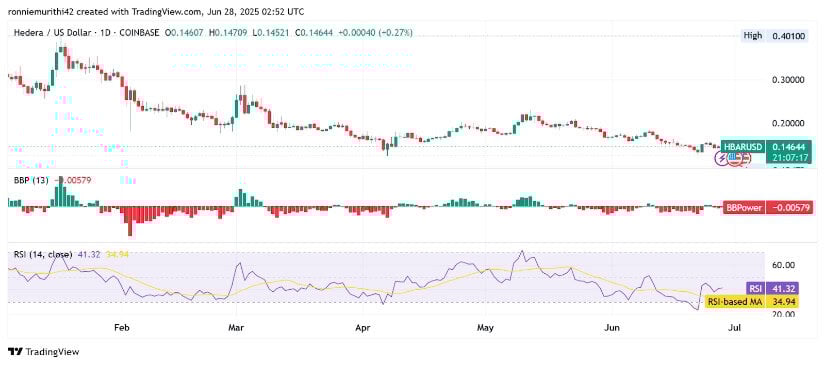
Task: Click the open price O0.14607 in header
Action: pyautogui.click(x=184, y=33)
